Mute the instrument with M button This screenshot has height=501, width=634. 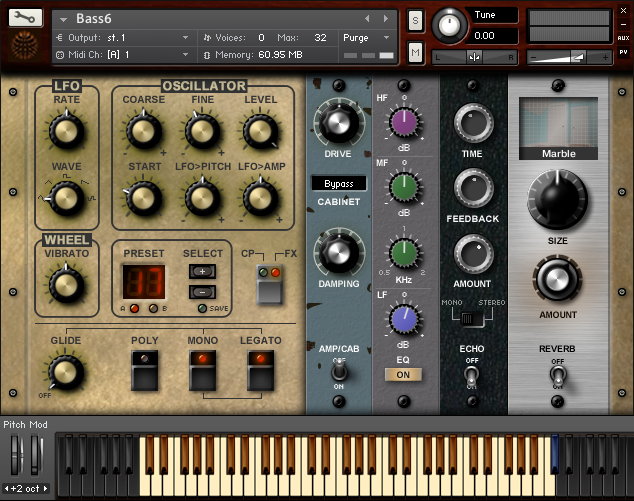click(x=415, y=50)
